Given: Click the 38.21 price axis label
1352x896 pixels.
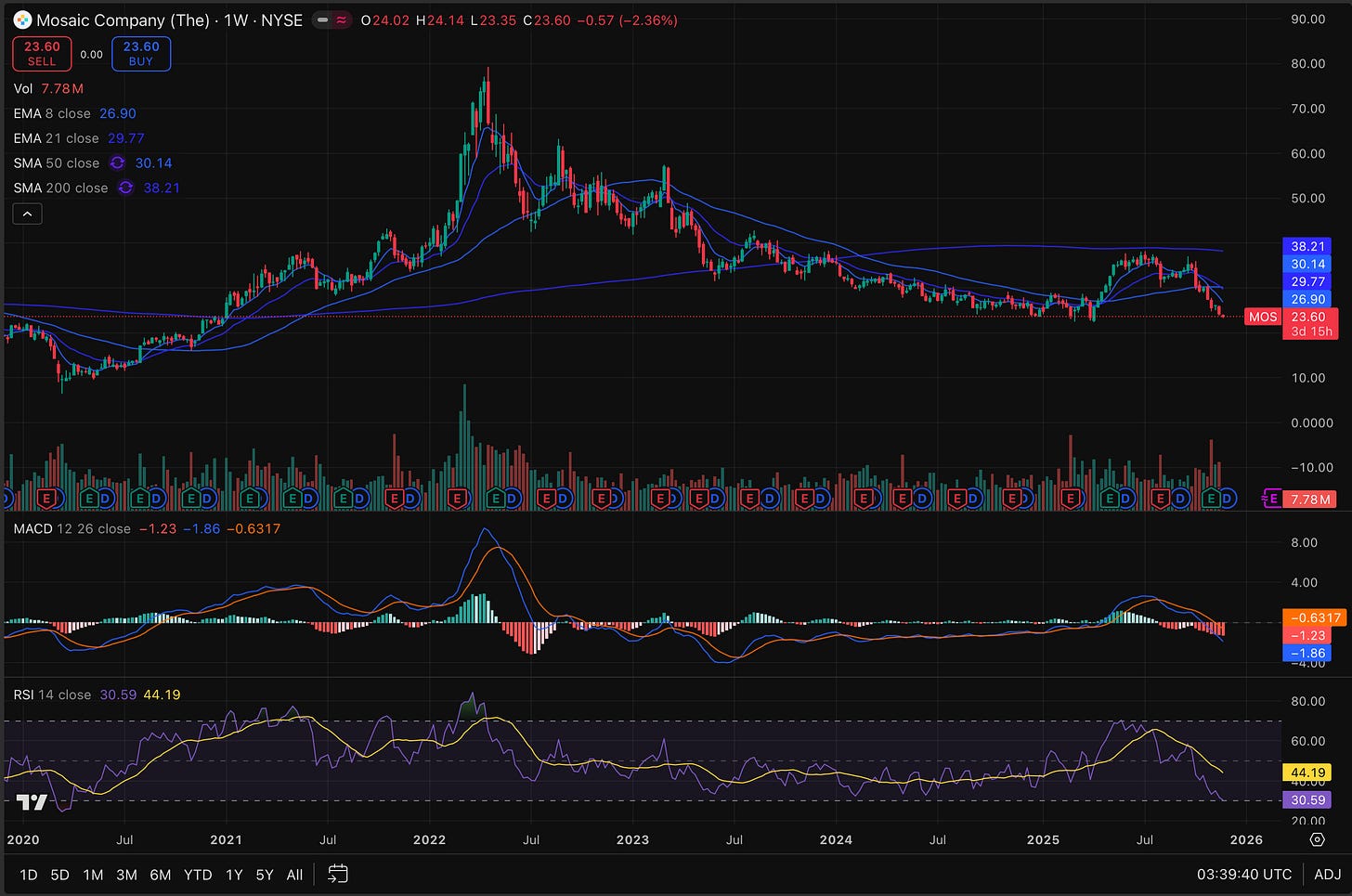Looking at the screenshot, I should tap(1307, 246).
